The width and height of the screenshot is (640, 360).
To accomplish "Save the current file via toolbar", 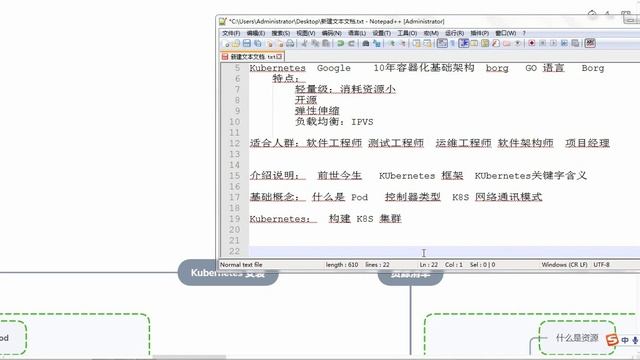I will click(247, 43).
